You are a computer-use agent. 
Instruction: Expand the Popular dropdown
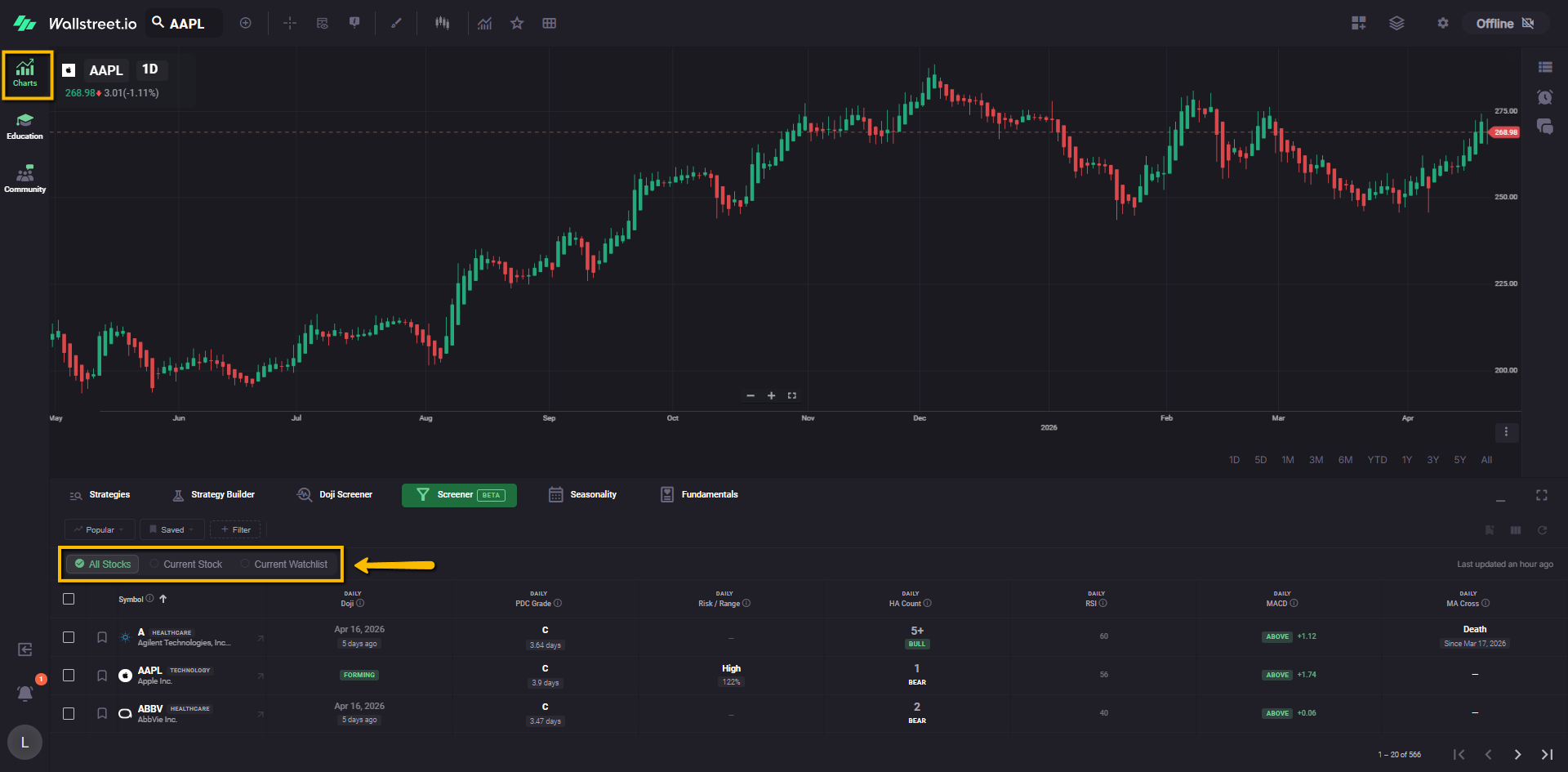click(x=99, y=530)
